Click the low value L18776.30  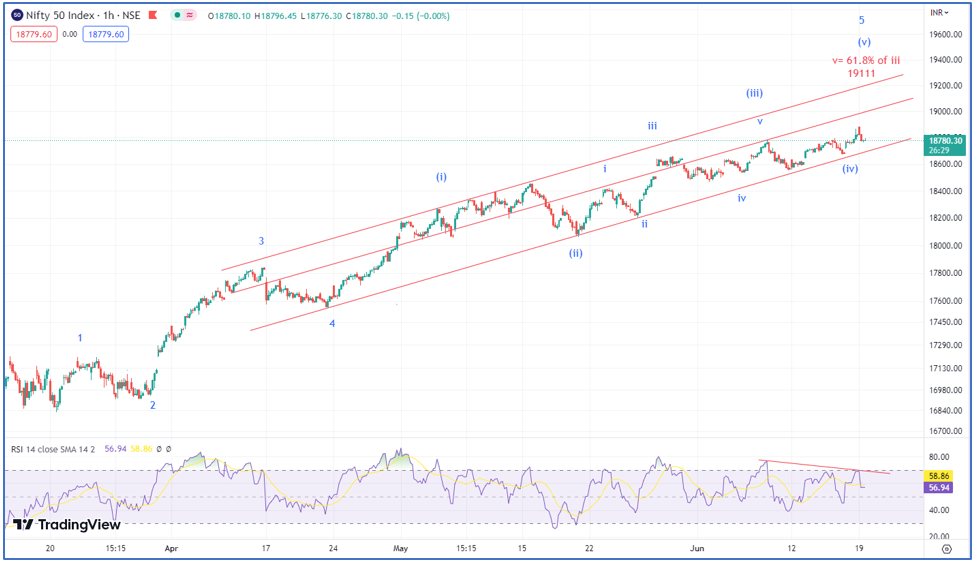[321, 16]
